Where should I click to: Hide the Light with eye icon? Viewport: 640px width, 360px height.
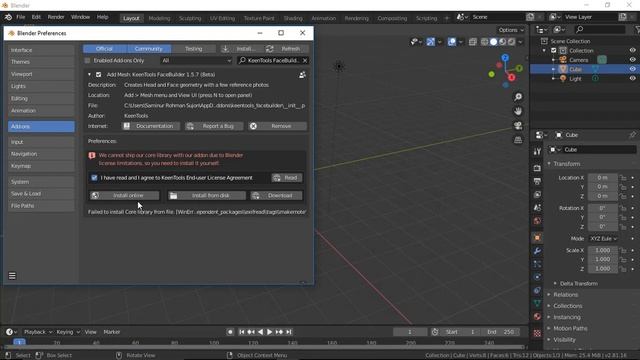[632, 78]
